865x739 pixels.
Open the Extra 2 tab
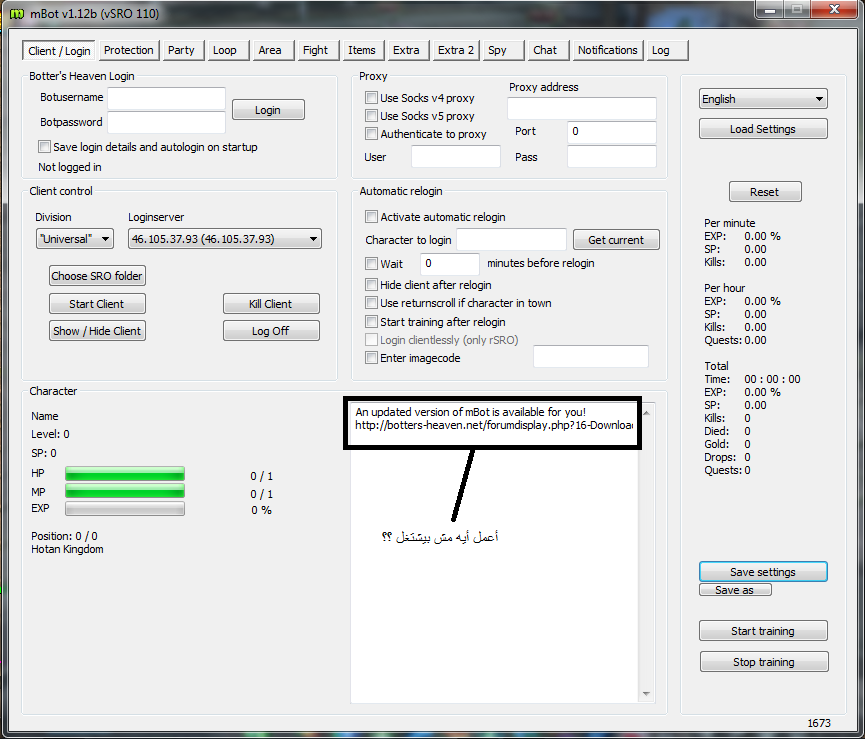456,50
